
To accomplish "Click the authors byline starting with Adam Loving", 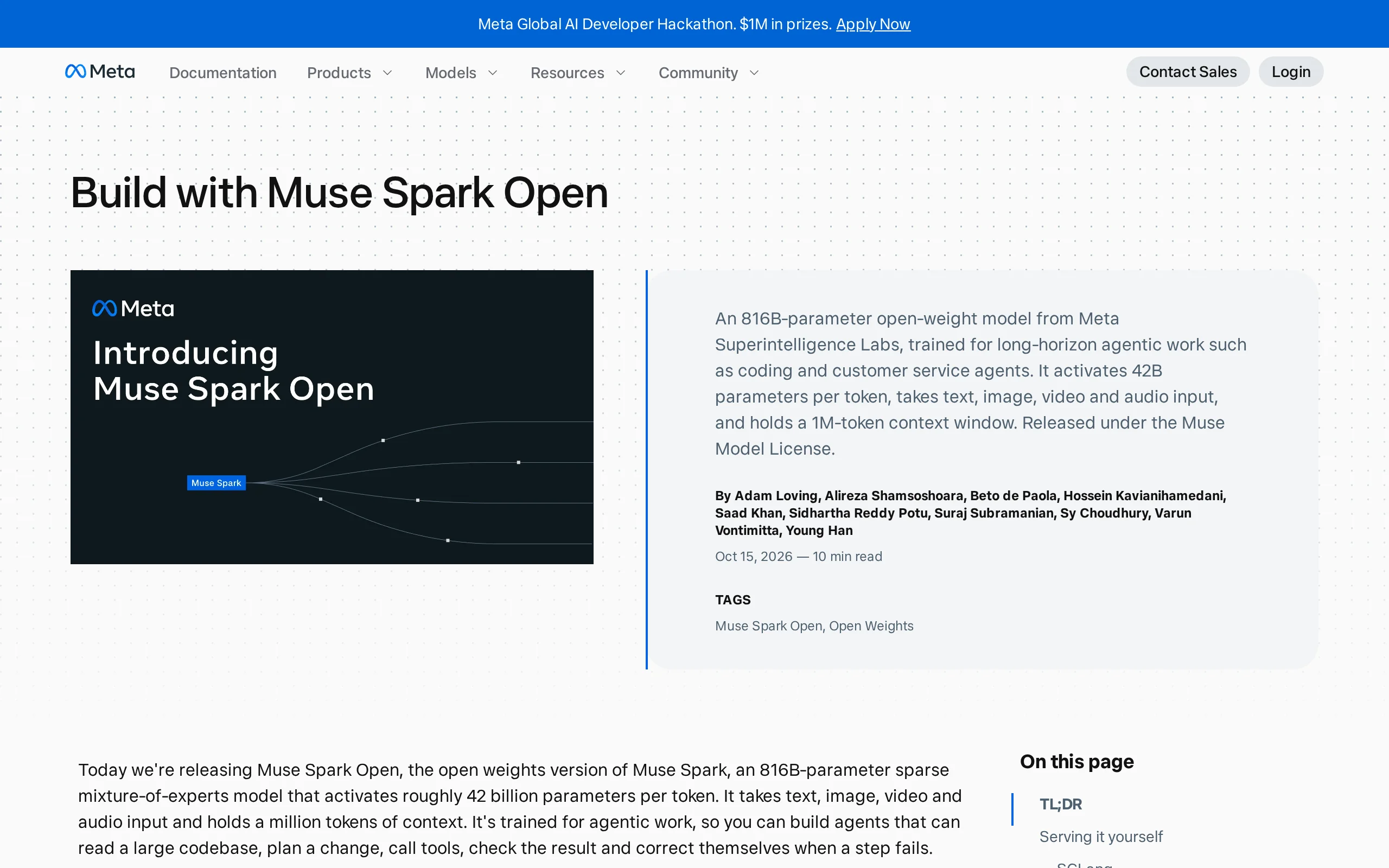I will (x=970, y=513).
